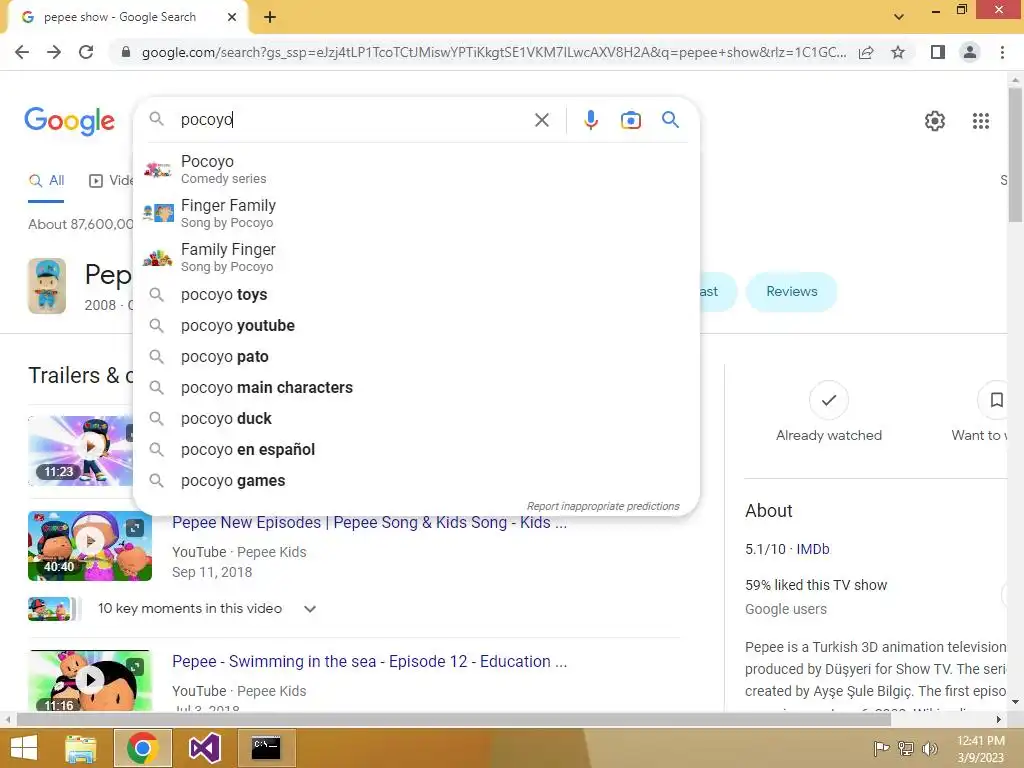Bookmark this tab with star icon
Image resolution: width=1024 pixels, height=768 pixels.
pyautogui.click(x=898, y=52)
